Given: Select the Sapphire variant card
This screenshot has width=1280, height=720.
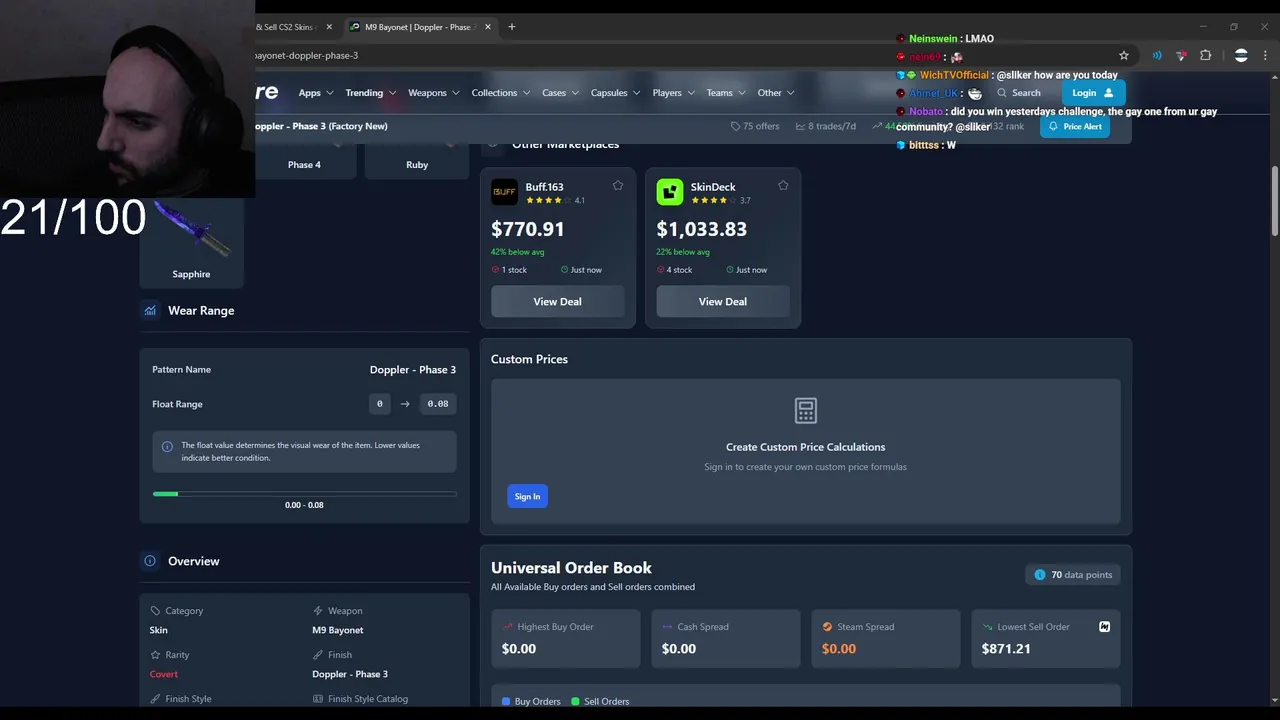Looking at the screenshot, I should (191, 240).
